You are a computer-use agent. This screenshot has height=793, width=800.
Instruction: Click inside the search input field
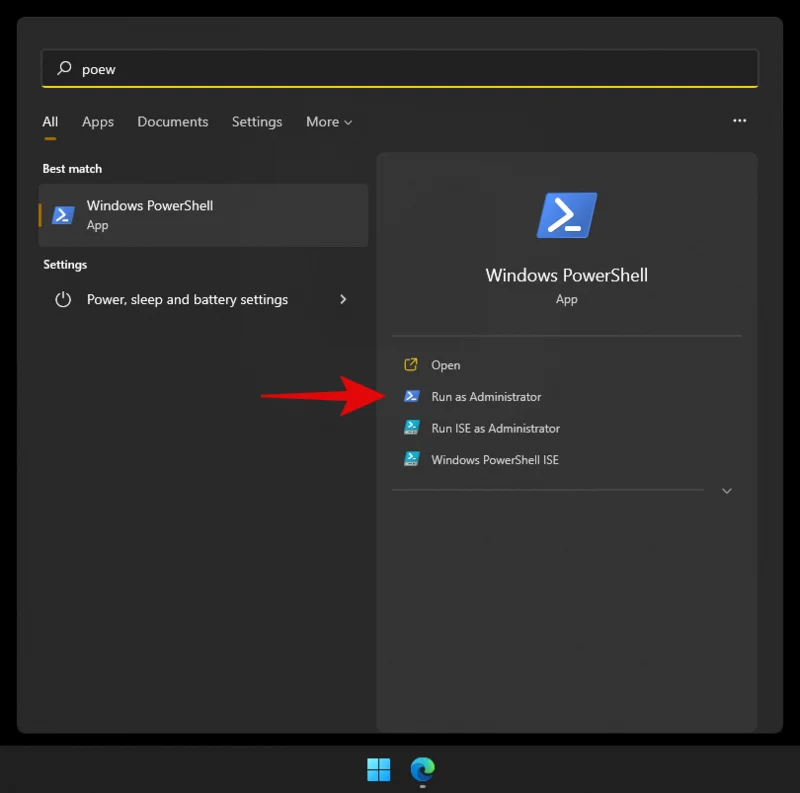coord(300,68)
